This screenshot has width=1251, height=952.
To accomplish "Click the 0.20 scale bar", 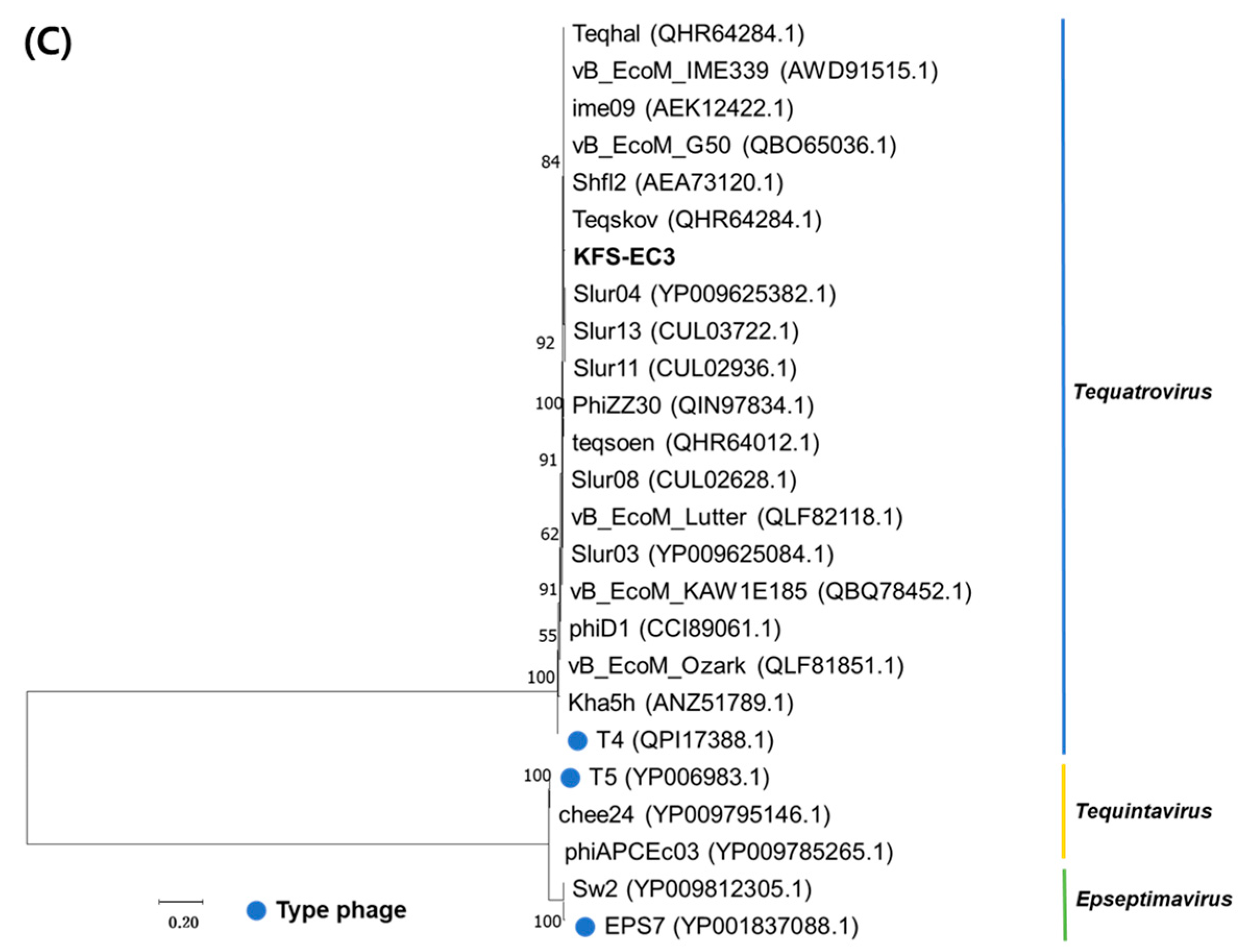I will click(181, 901).
